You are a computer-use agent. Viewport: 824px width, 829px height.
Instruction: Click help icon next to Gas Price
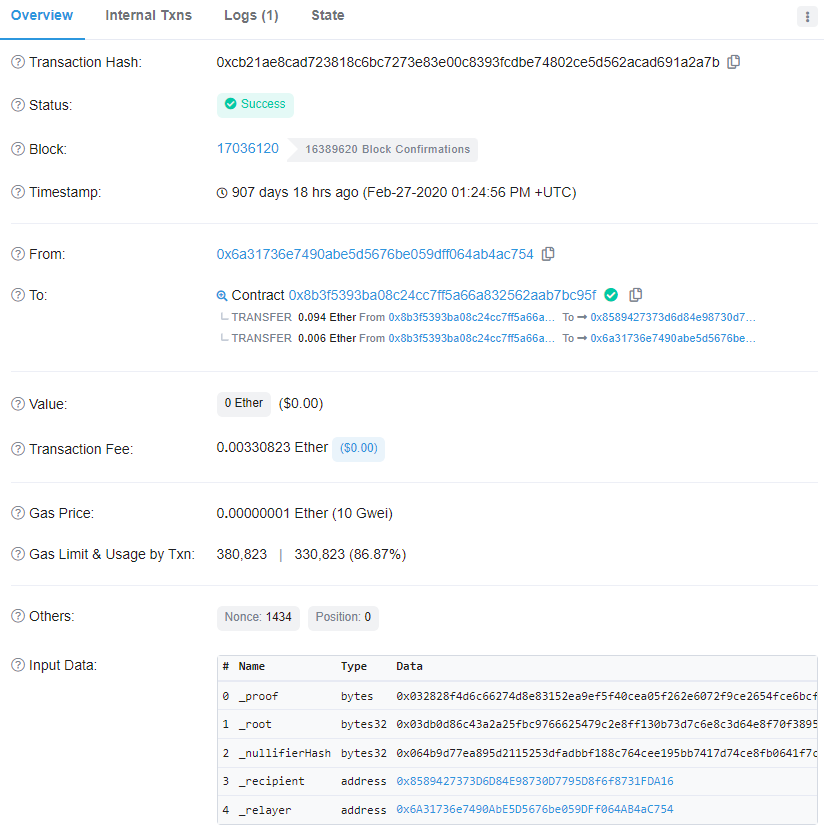[17, 513]
